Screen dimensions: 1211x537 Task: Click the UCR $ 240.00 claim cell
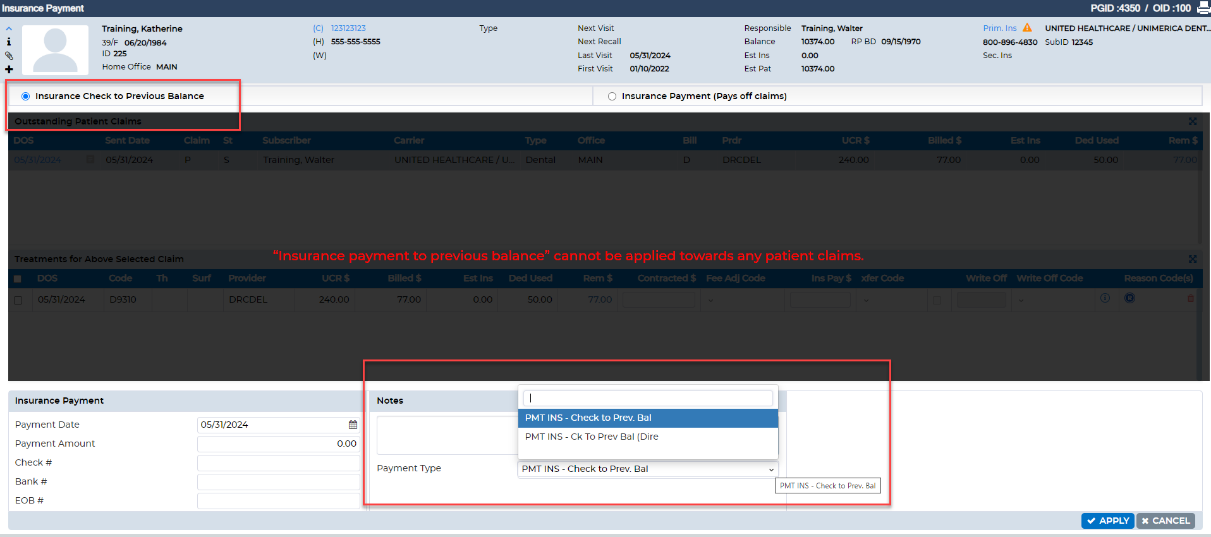[854, 159]
